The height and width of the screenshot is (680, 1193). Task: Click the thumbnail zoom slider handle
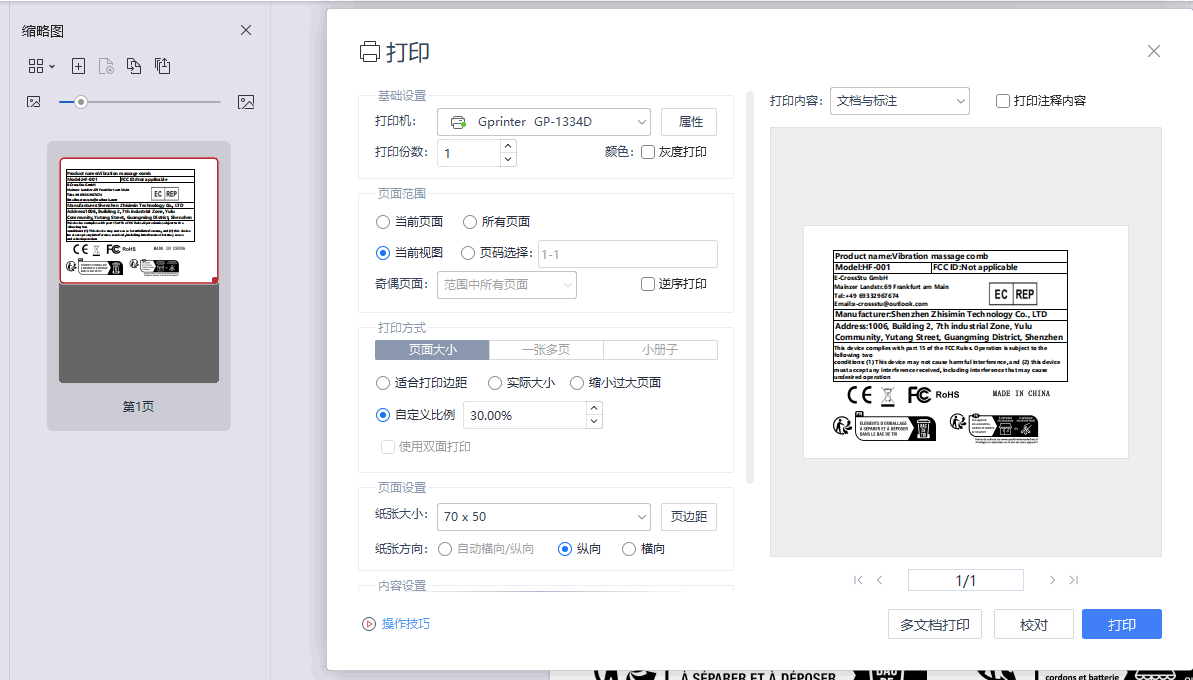81,102
